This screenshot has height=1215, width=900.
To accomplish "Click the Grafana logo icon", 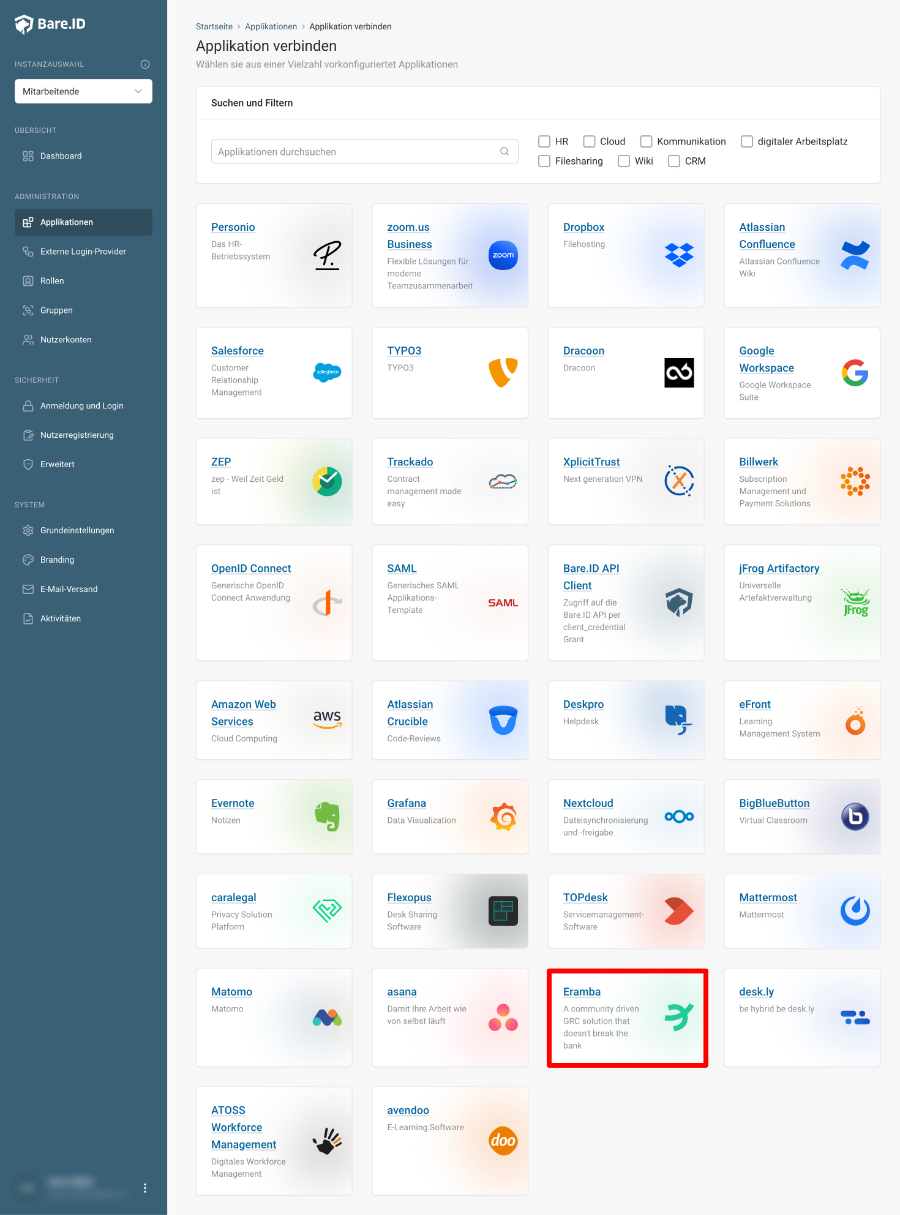I will click(x=503, y=817).
